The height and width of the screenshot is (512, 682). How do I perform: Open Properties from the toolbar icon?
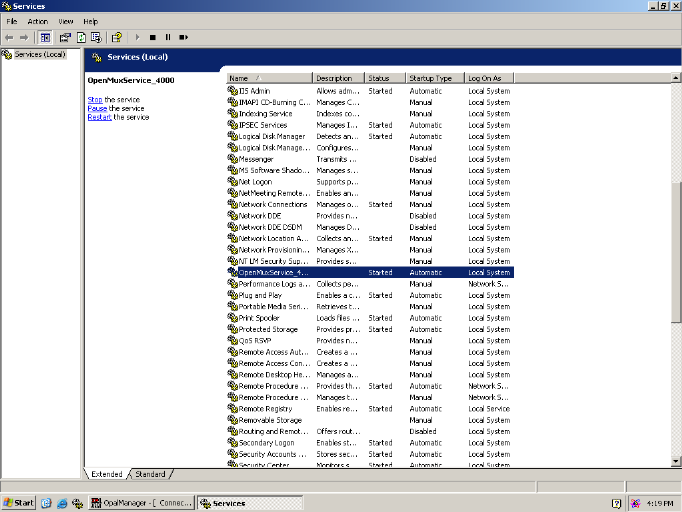tap(65, 37)
